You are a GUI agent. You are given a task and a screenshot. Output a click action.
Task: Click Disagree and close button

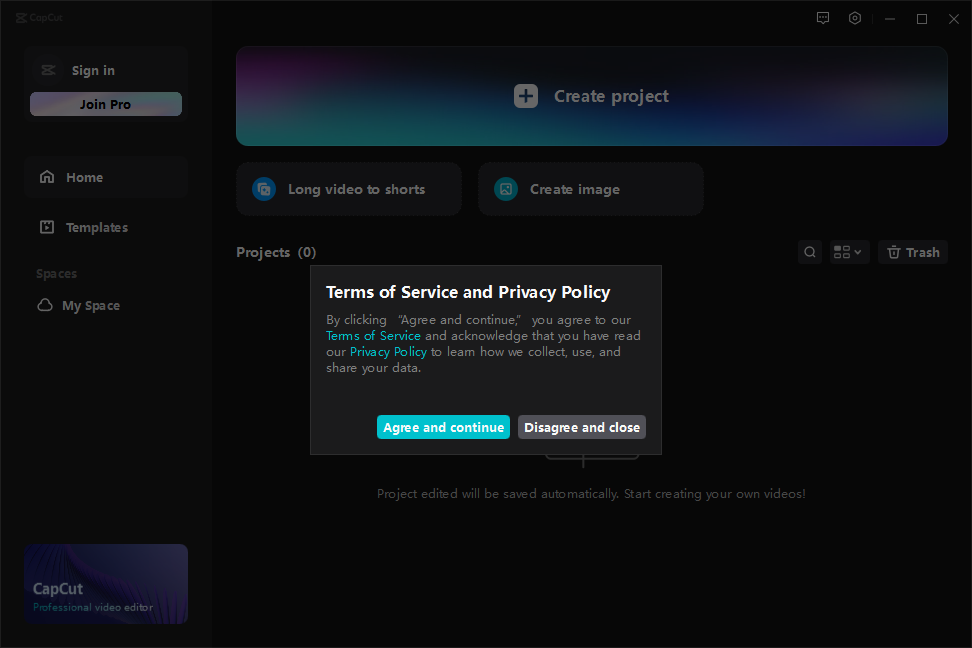coord(581,427)
